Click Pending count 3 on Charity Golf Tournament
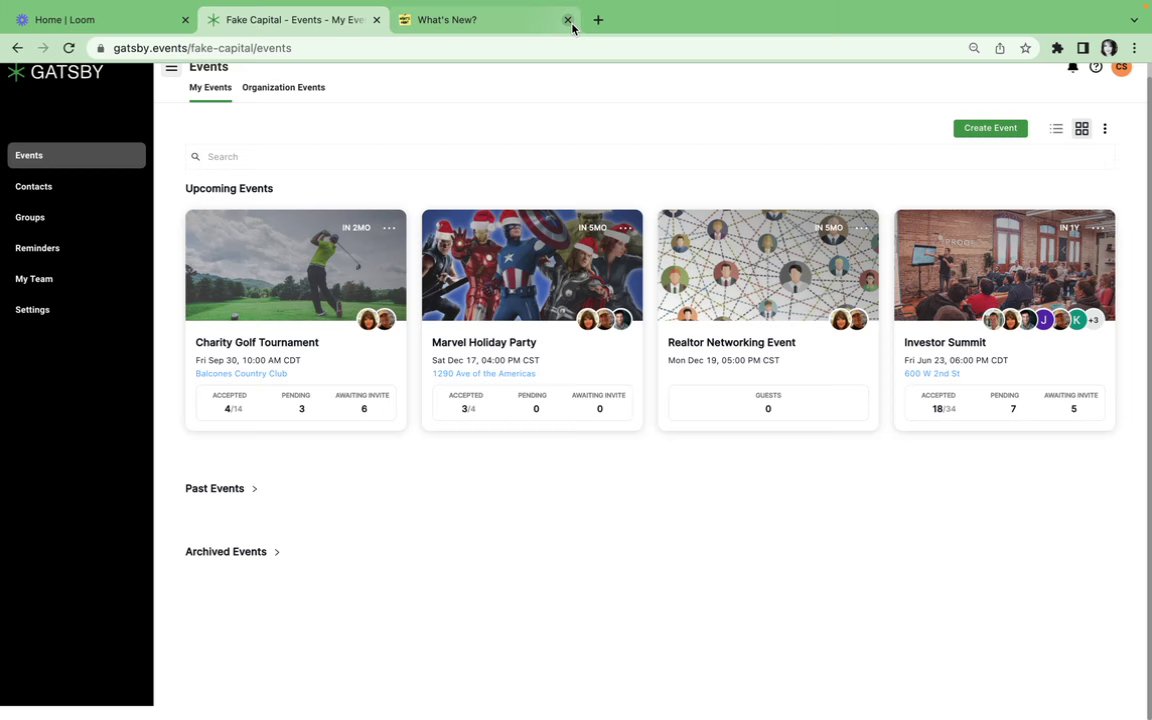 click(x=301, y=409)
